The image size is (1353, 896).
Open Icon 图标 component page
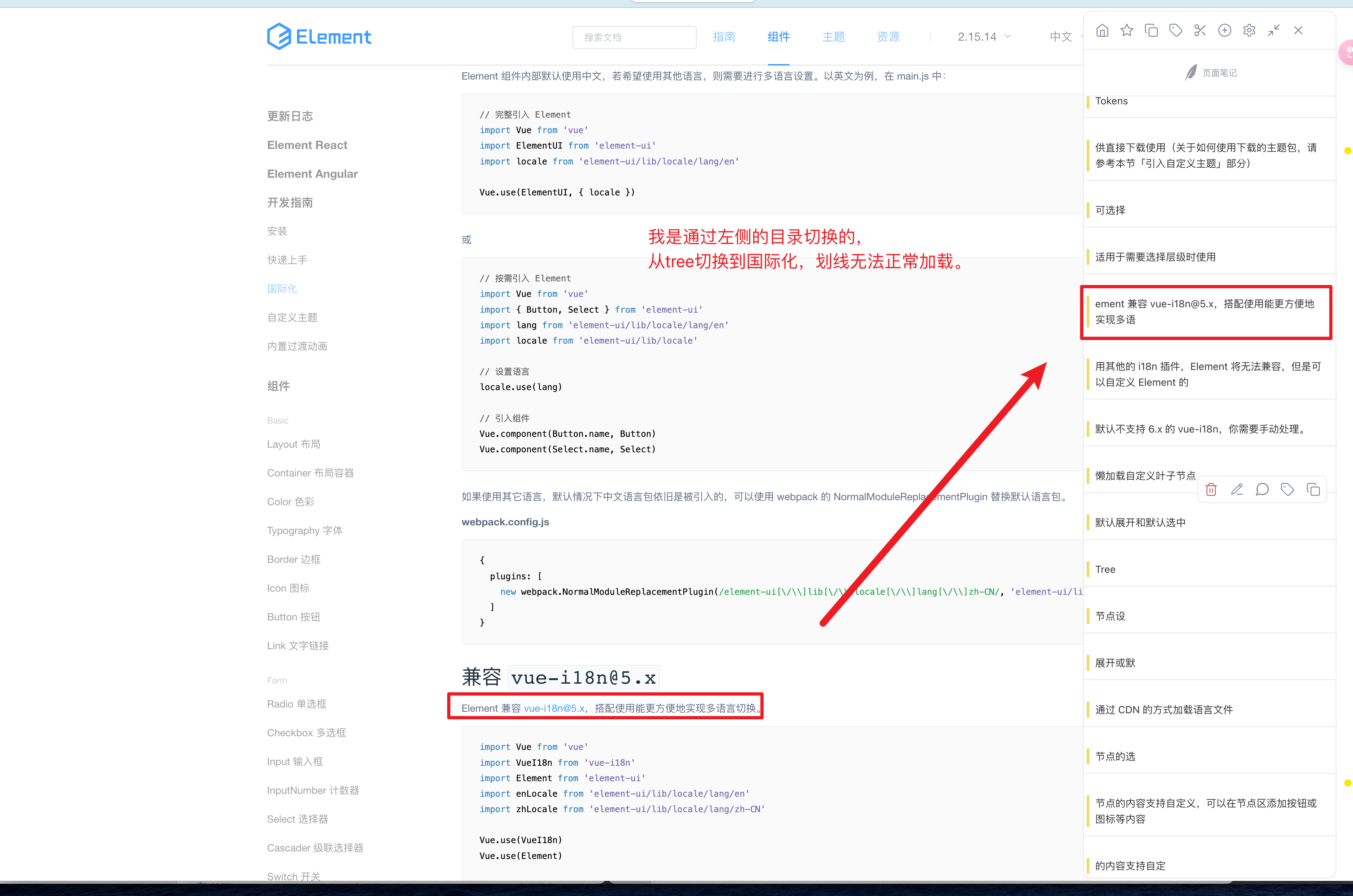[288, 588]
